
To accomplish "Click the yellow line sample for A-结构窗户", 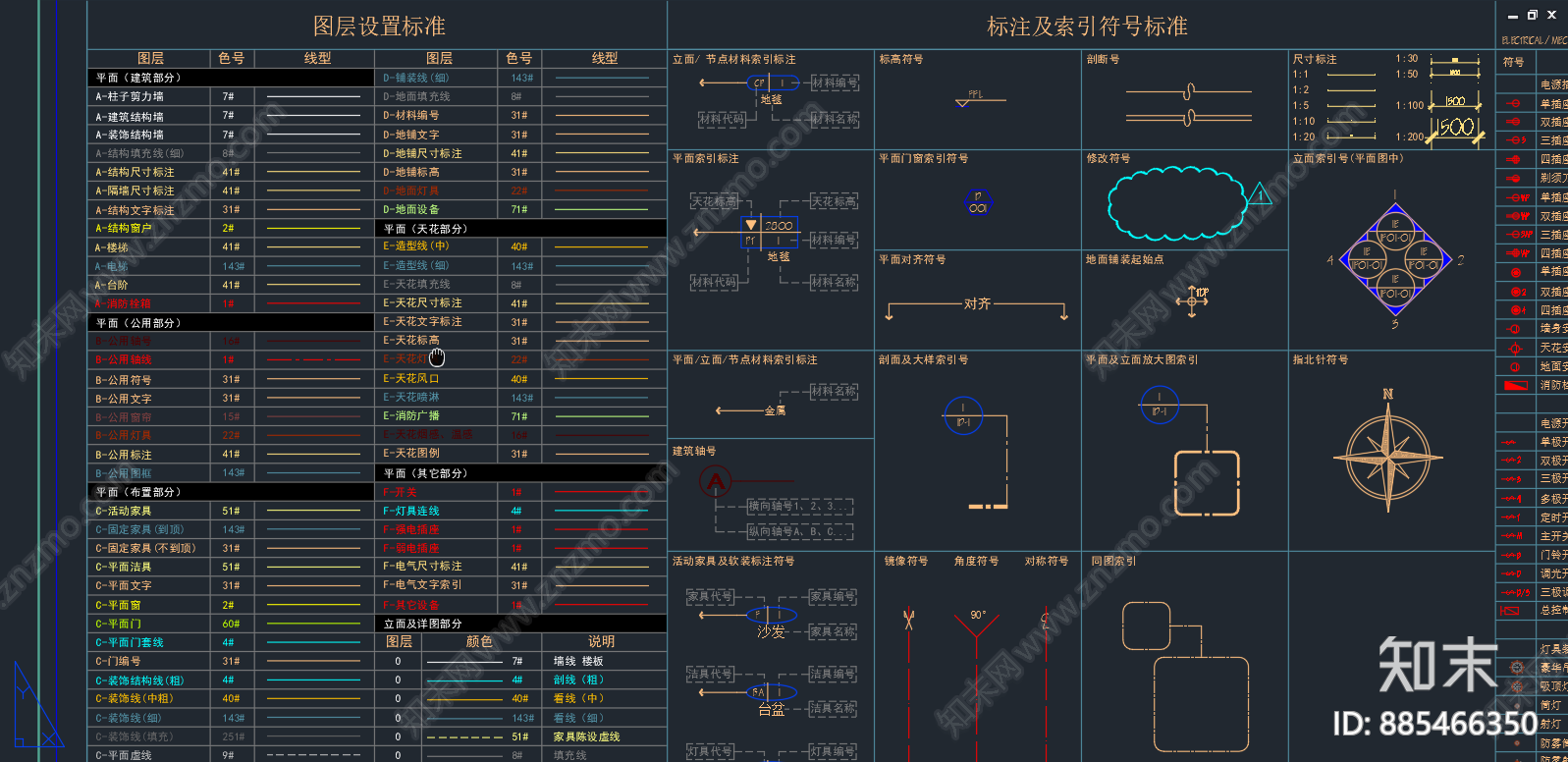I will [313, 228].
